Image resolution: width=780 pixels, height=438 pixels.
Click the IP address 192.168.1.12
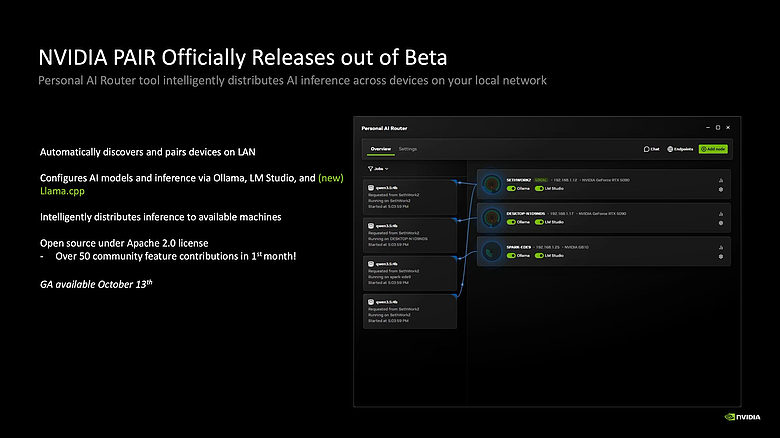coord(565,180)
